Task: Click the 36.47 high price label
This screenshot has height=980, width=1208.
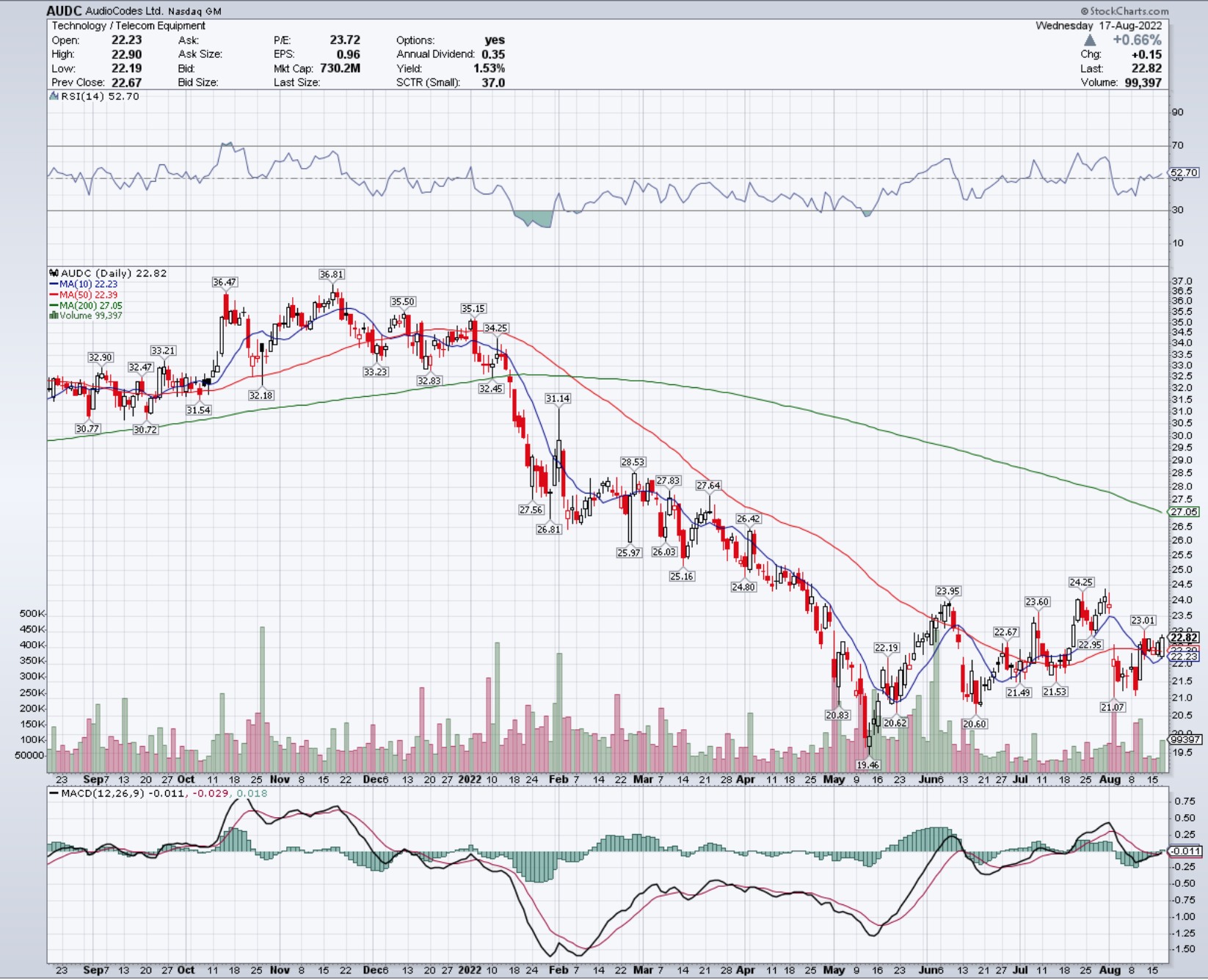Action: point(225,282)
